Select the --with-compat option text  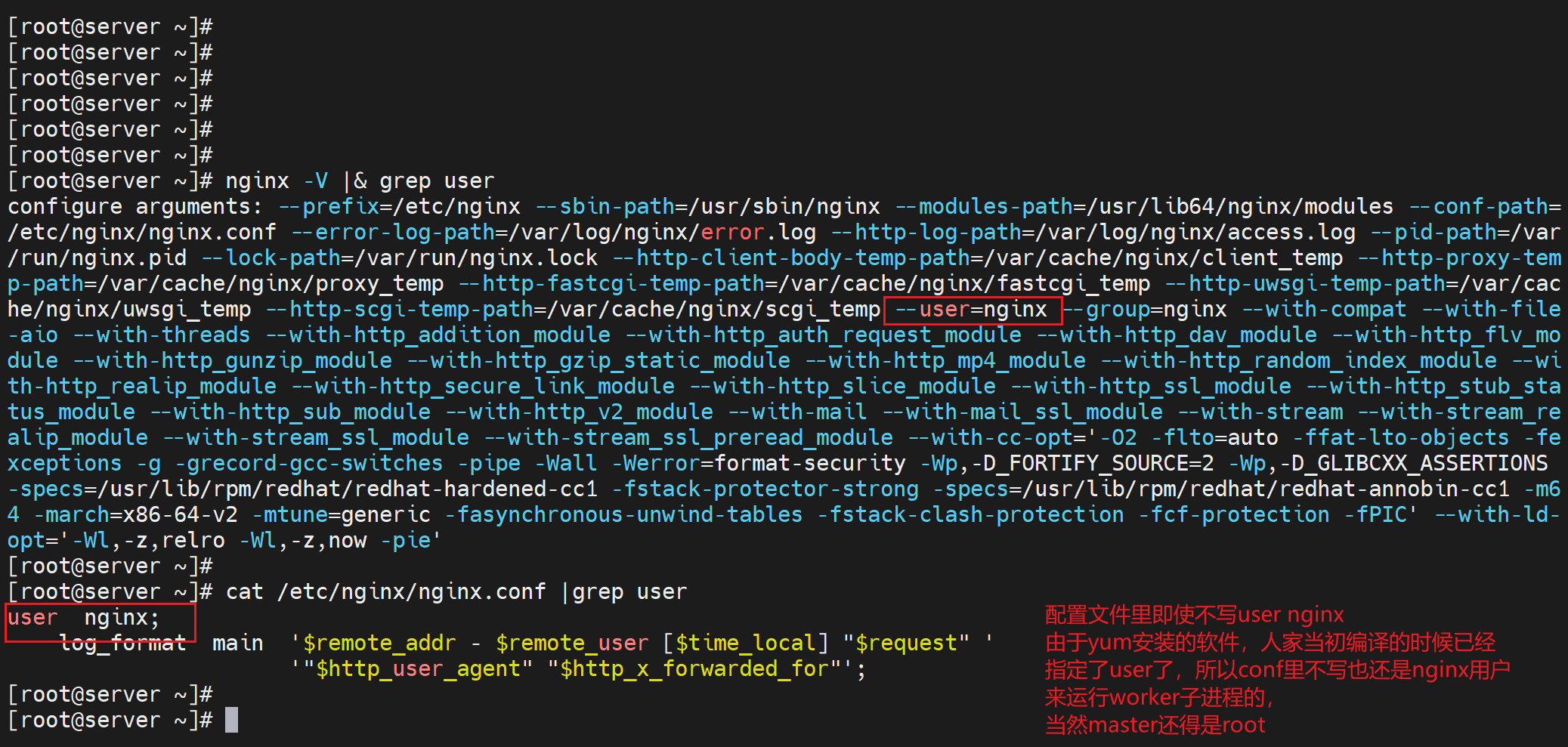[1324, 310]
